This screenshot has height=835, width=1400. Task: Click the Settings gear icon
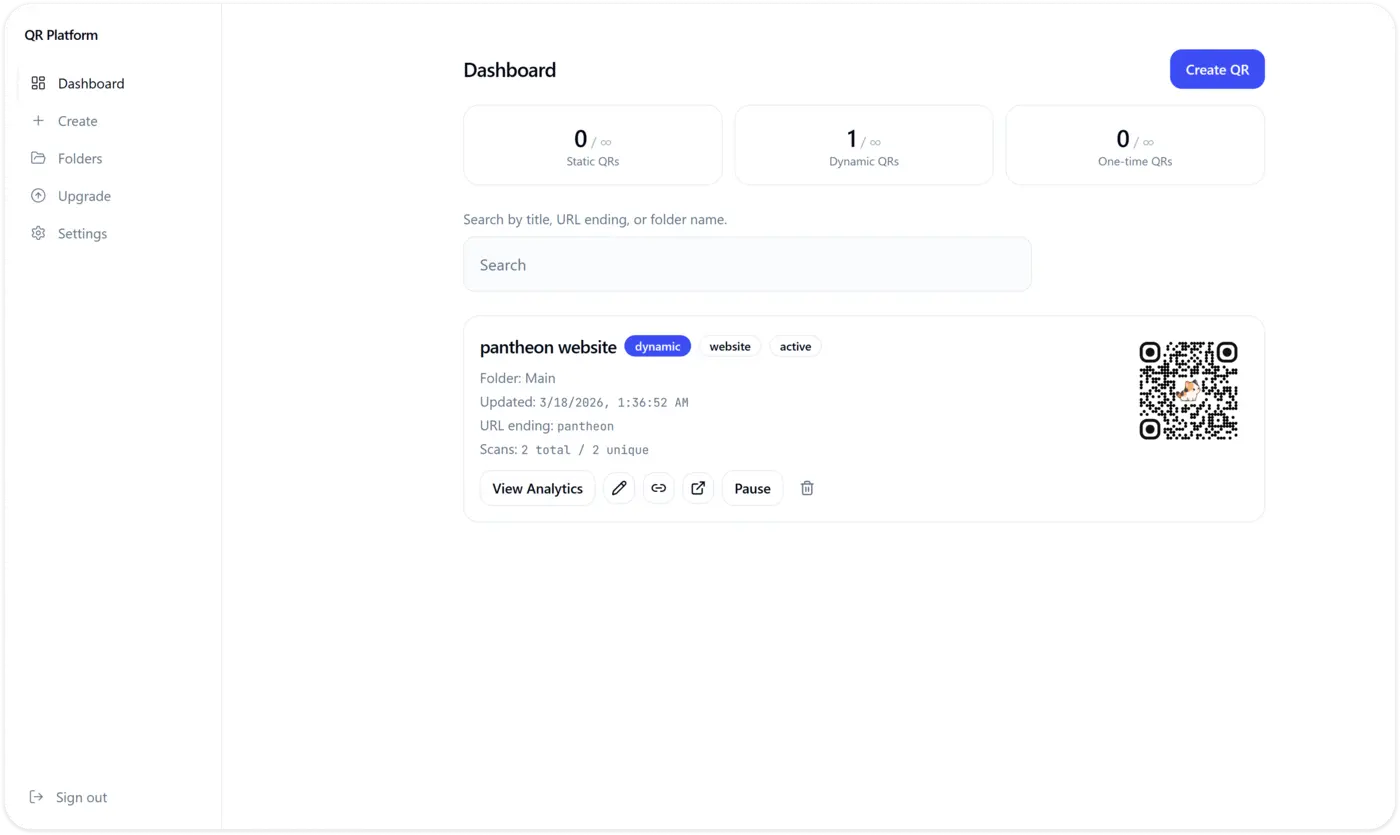[x=38, y=233]
